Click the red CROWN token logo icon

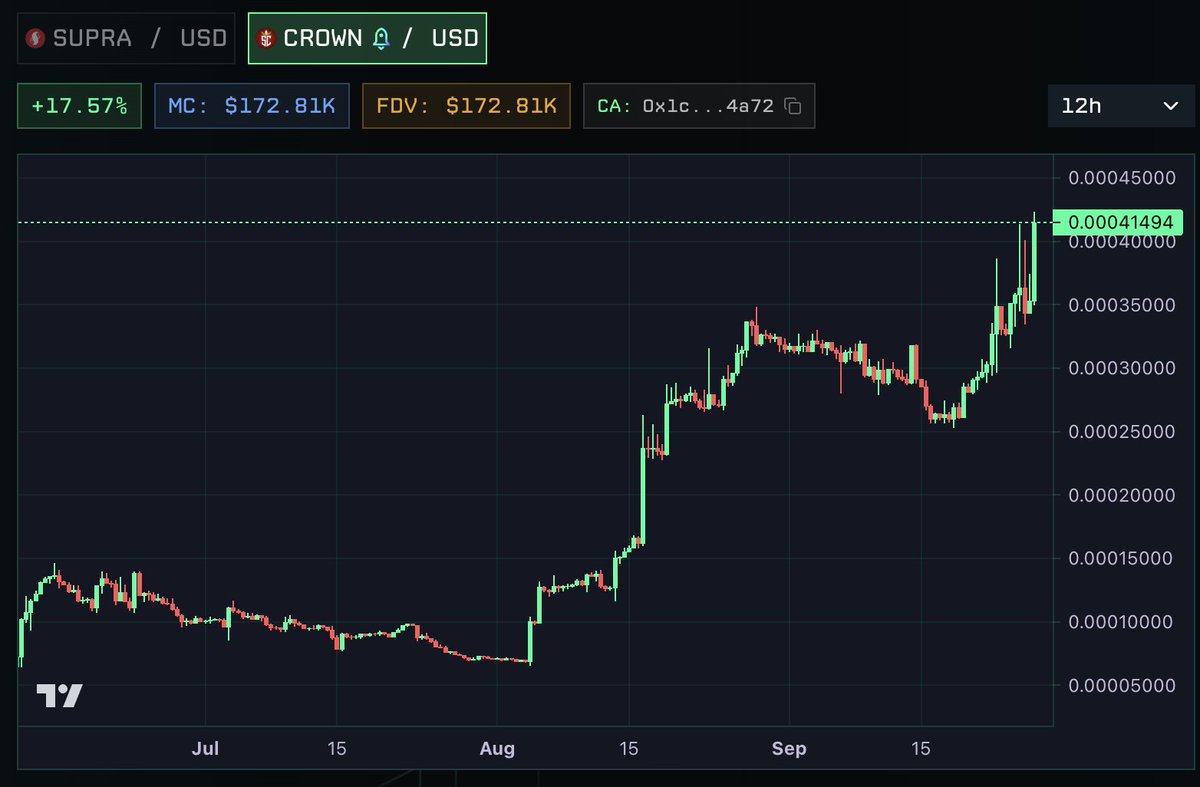(266, 39)
